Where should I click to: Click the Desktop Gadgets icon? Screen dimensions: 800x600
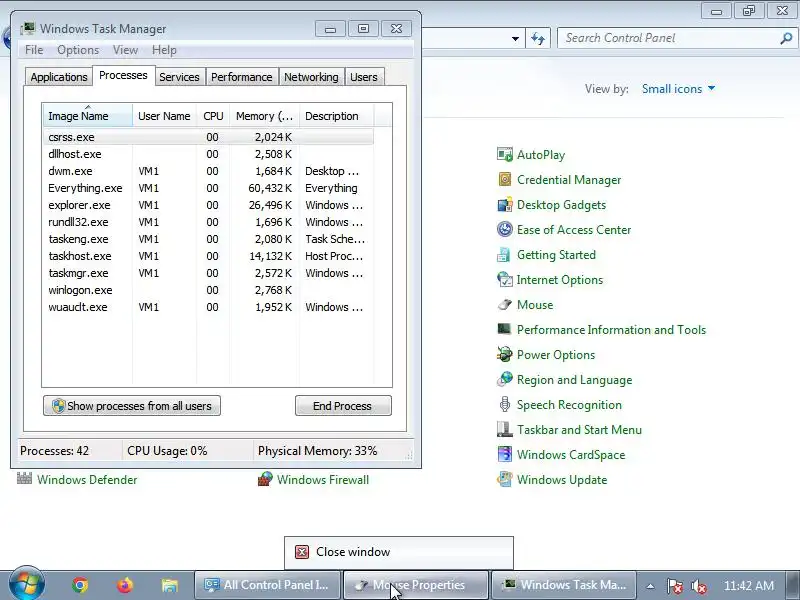click(505, 205)
